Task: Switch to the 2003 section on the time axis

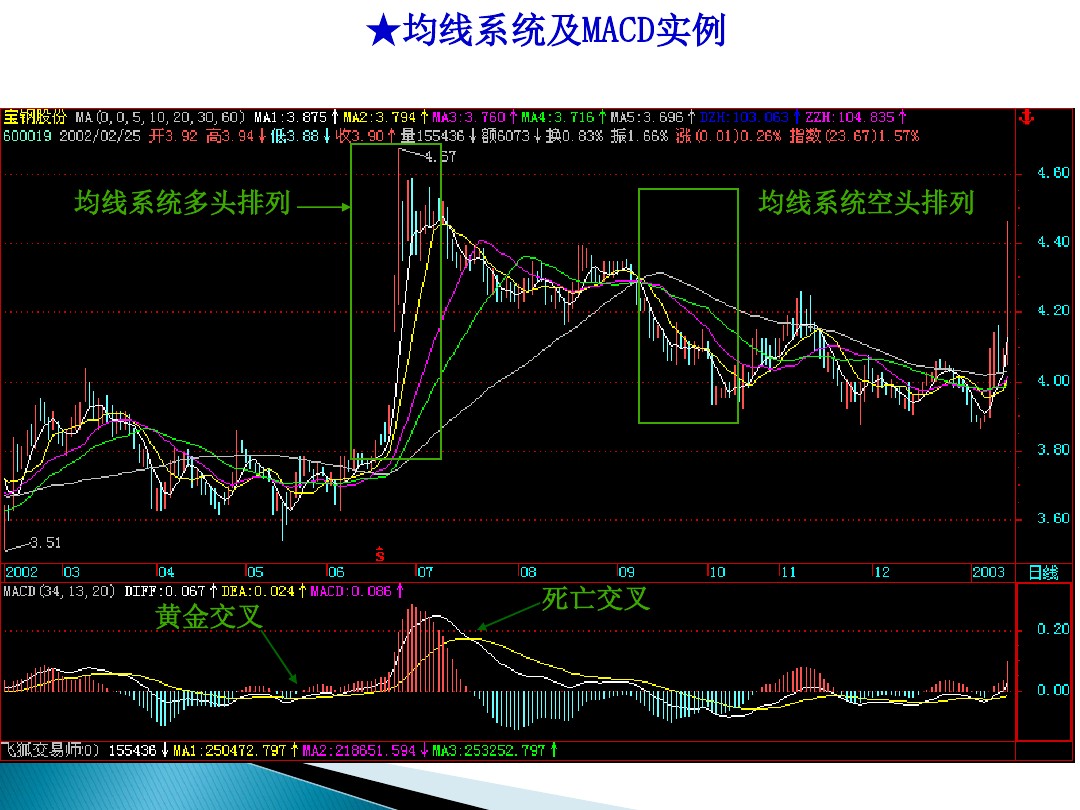Action: click(x=990, y=570)
